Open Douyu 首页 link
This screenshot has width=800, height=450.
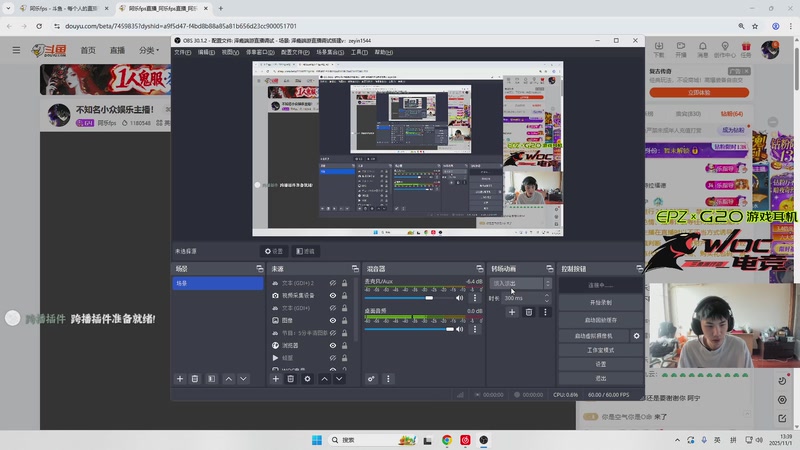[x=88, y=50]
